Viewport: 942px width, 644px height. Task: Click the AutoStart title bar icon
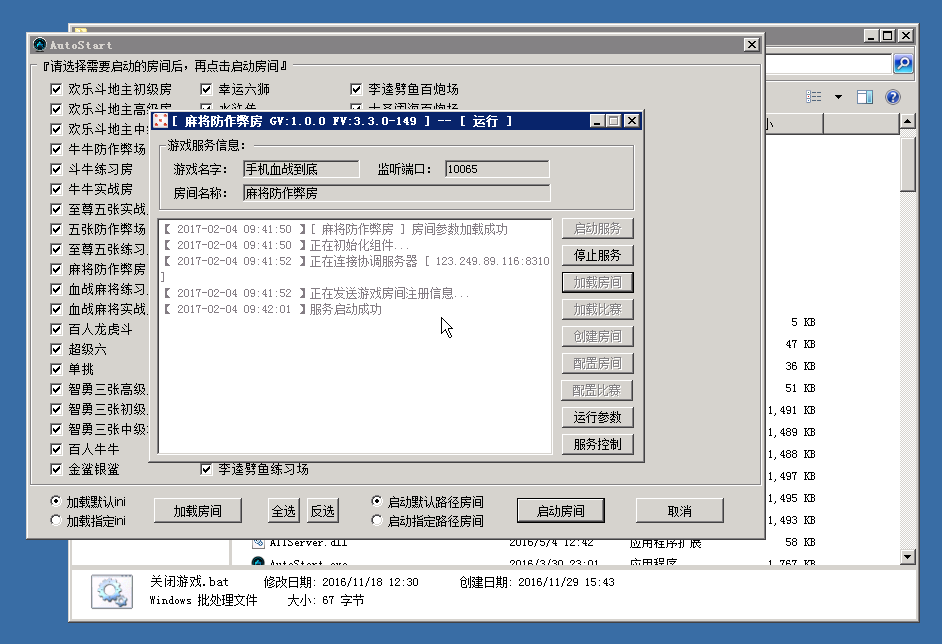pos(39,45)
